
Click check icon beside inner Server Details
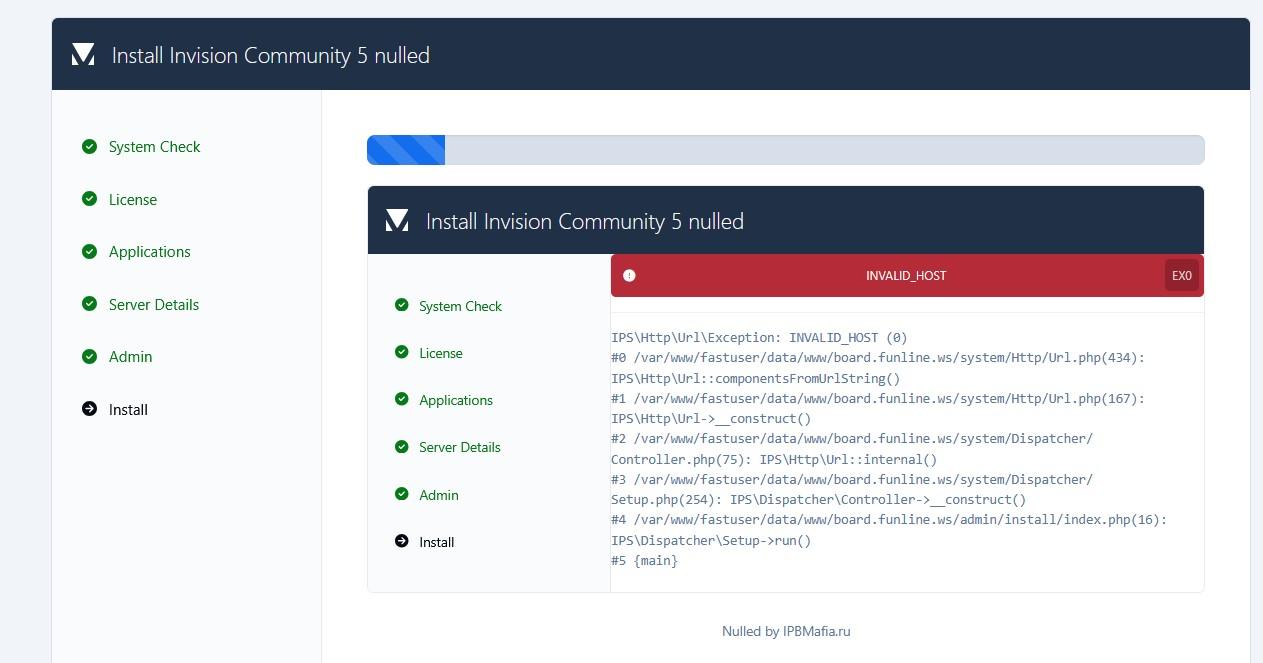pos(402,446)
